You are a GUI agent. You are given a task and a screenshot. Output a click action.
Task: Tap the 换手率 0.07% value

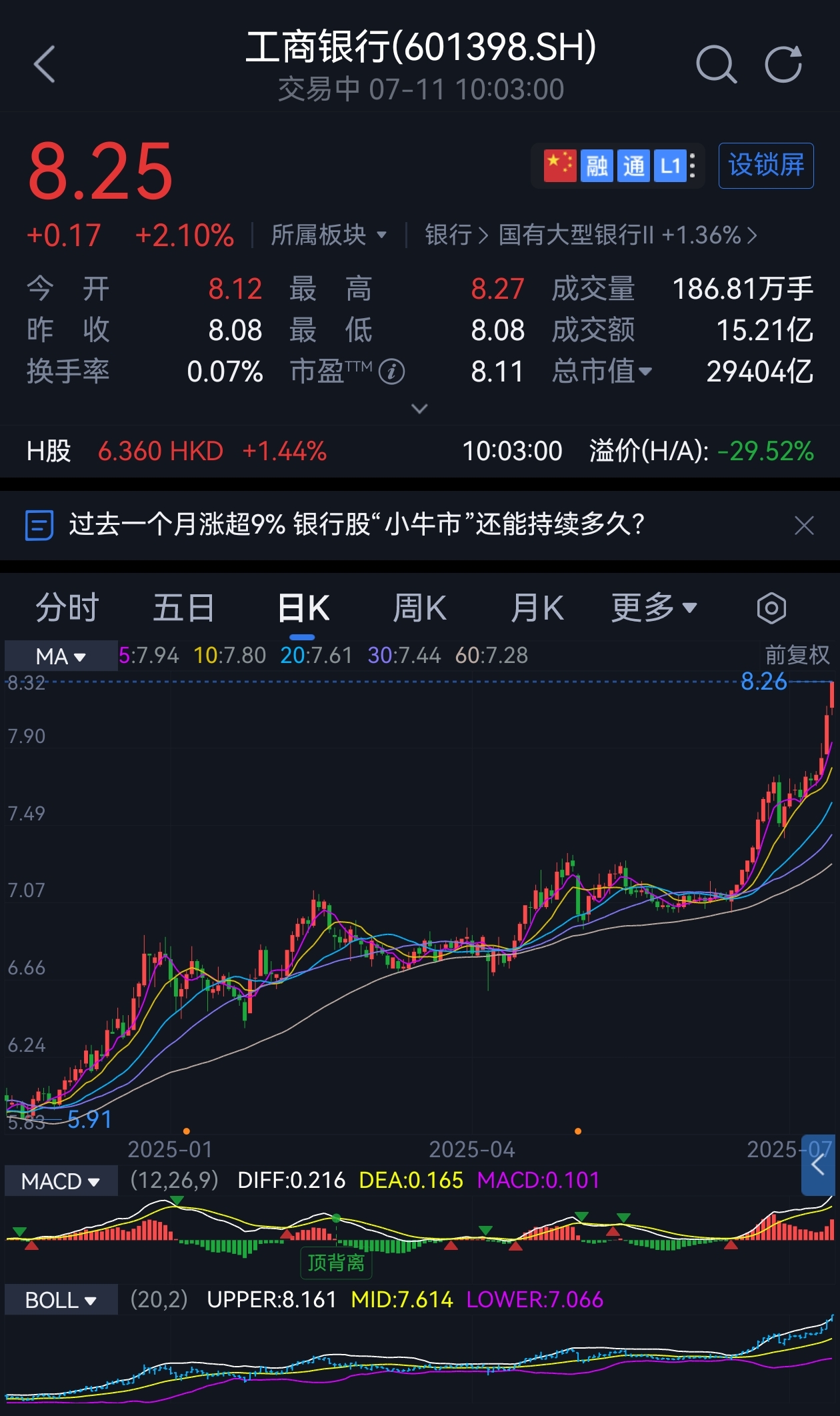click(225, 372)
